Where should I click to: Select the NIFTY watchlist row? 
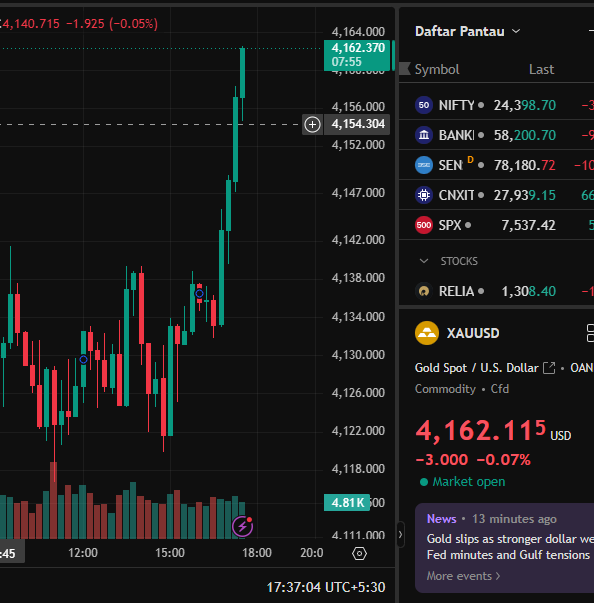pyautogui.click(x=496, y=105)
